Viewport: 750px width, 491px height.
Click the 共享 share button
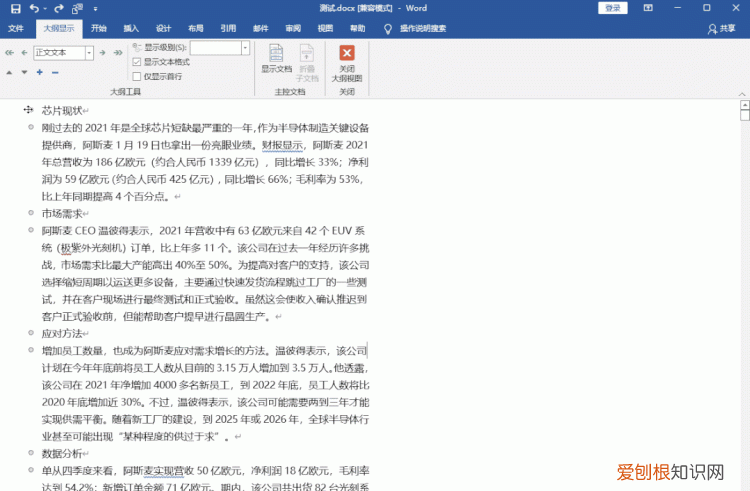click(x=722, y=29)
